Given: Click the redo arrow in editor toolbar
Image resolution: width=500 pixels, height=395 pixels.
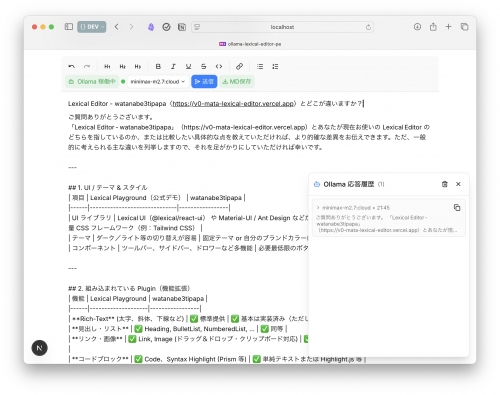Looking at the screenshot, I should 87,67.
